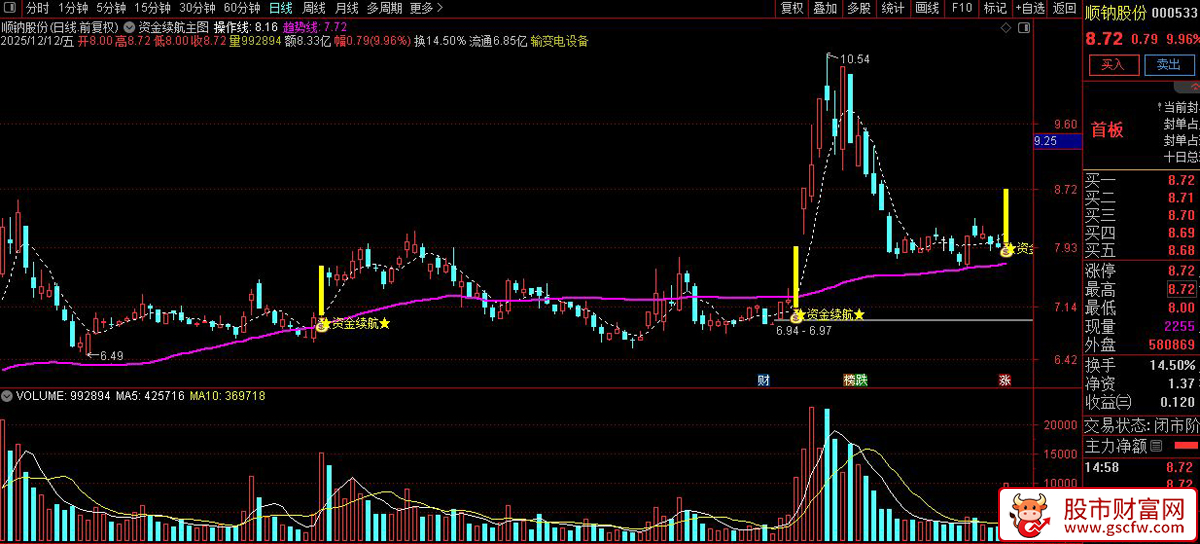Image resolution: width=1200 pixels, height=544 pixels.
Task: Click the 标记 mark toolbar button
Action: pos(995,8)
